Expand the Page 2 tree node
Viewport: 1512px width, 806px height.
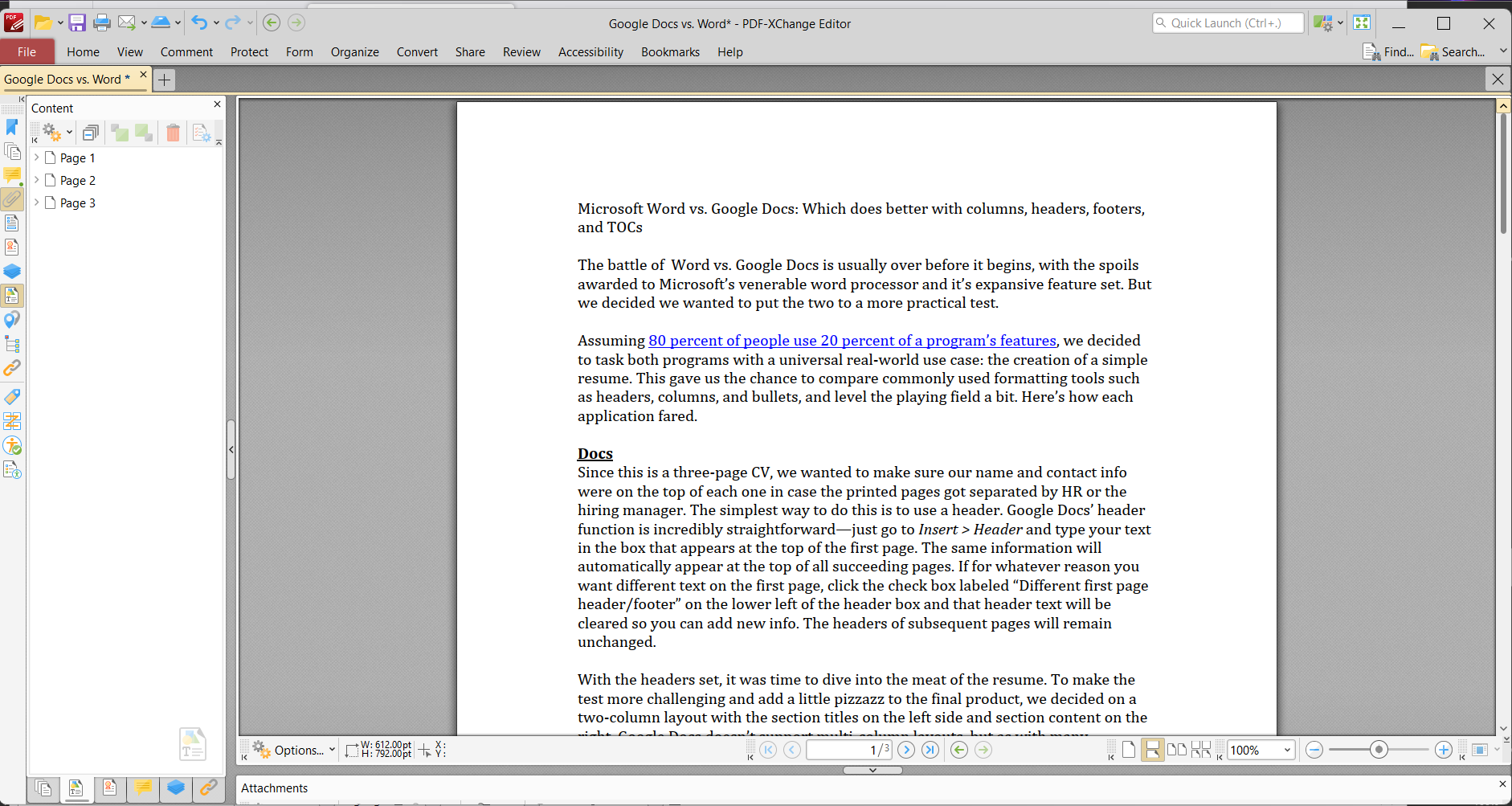tap(36, 180)
